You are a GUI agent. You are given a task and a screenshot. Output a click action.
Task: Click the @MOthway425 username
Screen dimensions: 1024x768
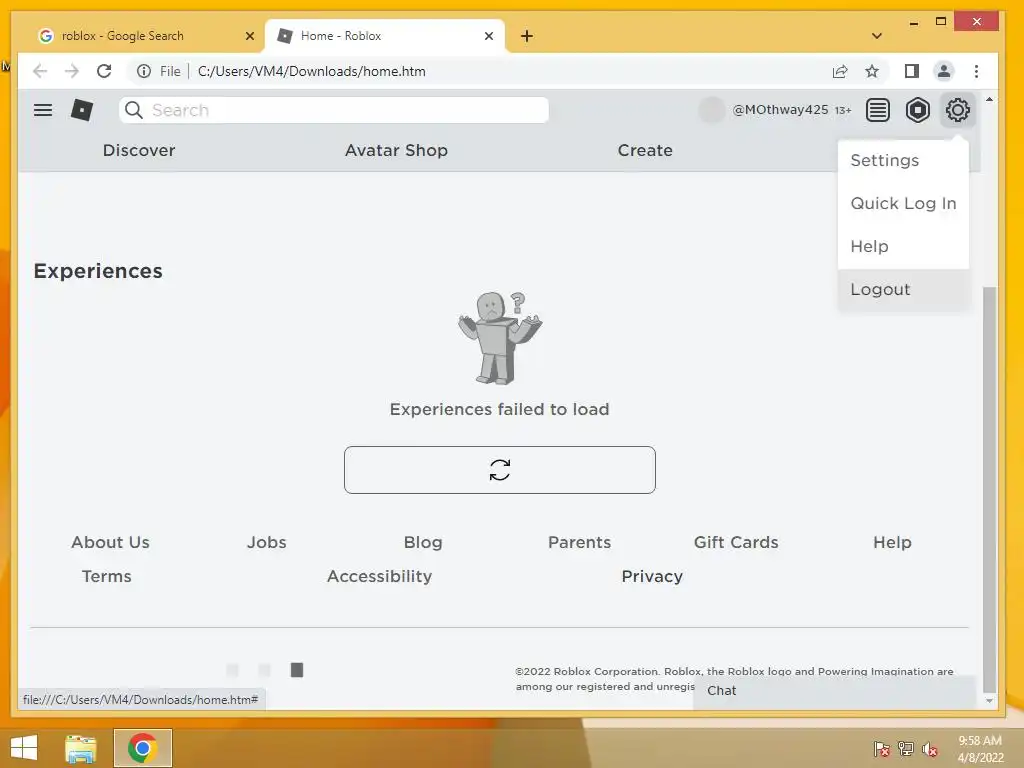[x=780, y=110]
